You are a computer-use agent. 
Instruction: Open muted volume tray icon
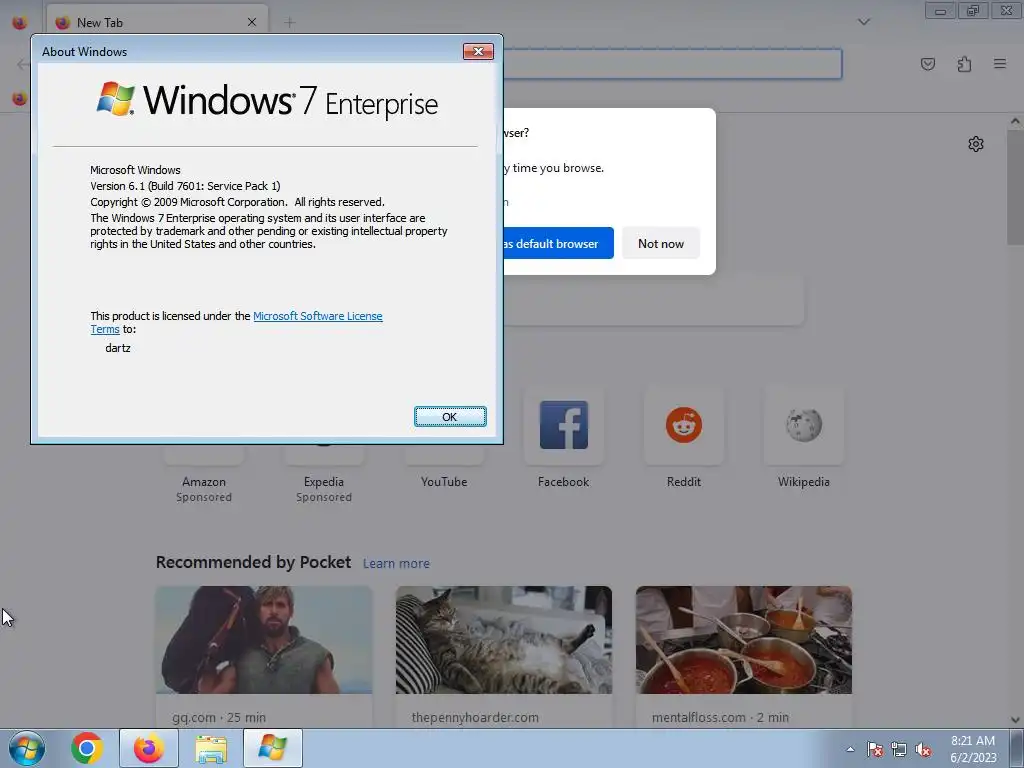tap(923, 749)
